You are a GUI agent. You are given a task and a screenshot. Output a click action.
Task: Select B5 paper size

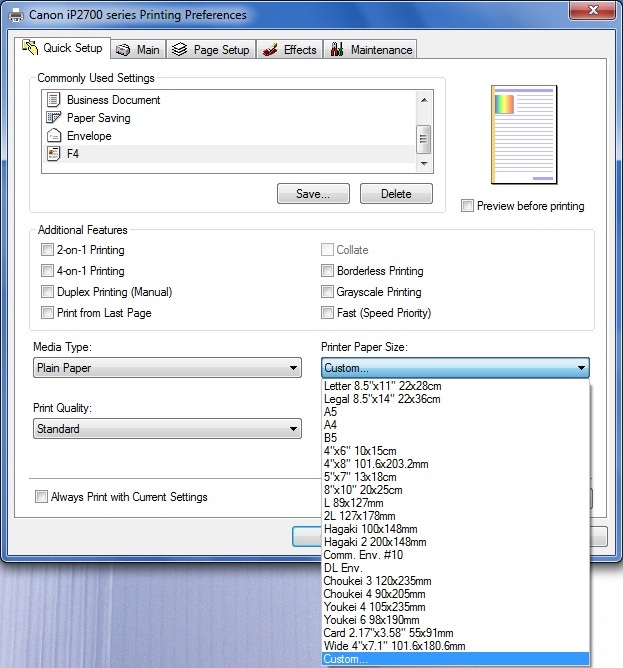tap(455, 438)
